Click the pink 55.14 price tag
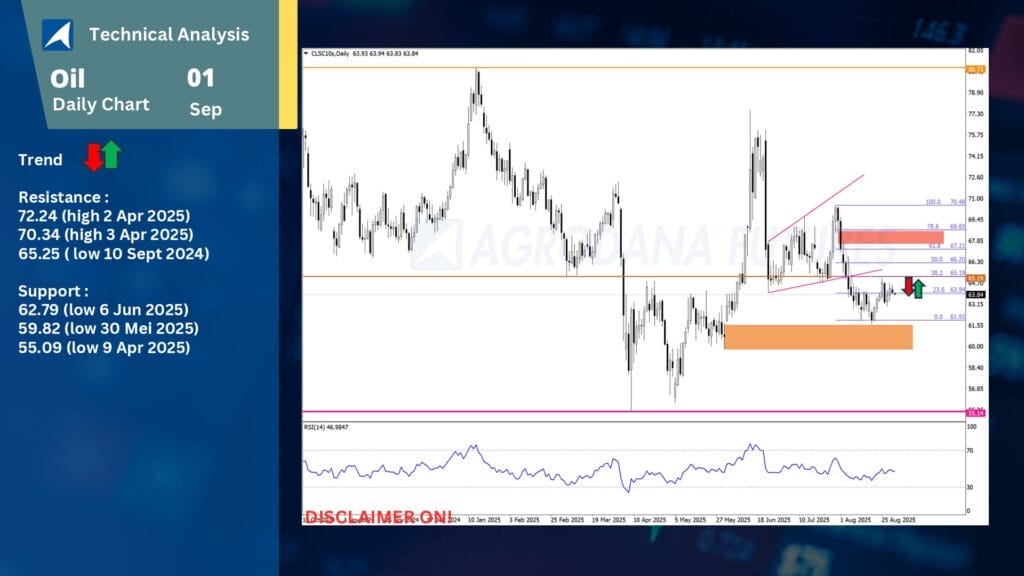The height and width of the screenshot is (576, 1024). click(x=976, y=412)
